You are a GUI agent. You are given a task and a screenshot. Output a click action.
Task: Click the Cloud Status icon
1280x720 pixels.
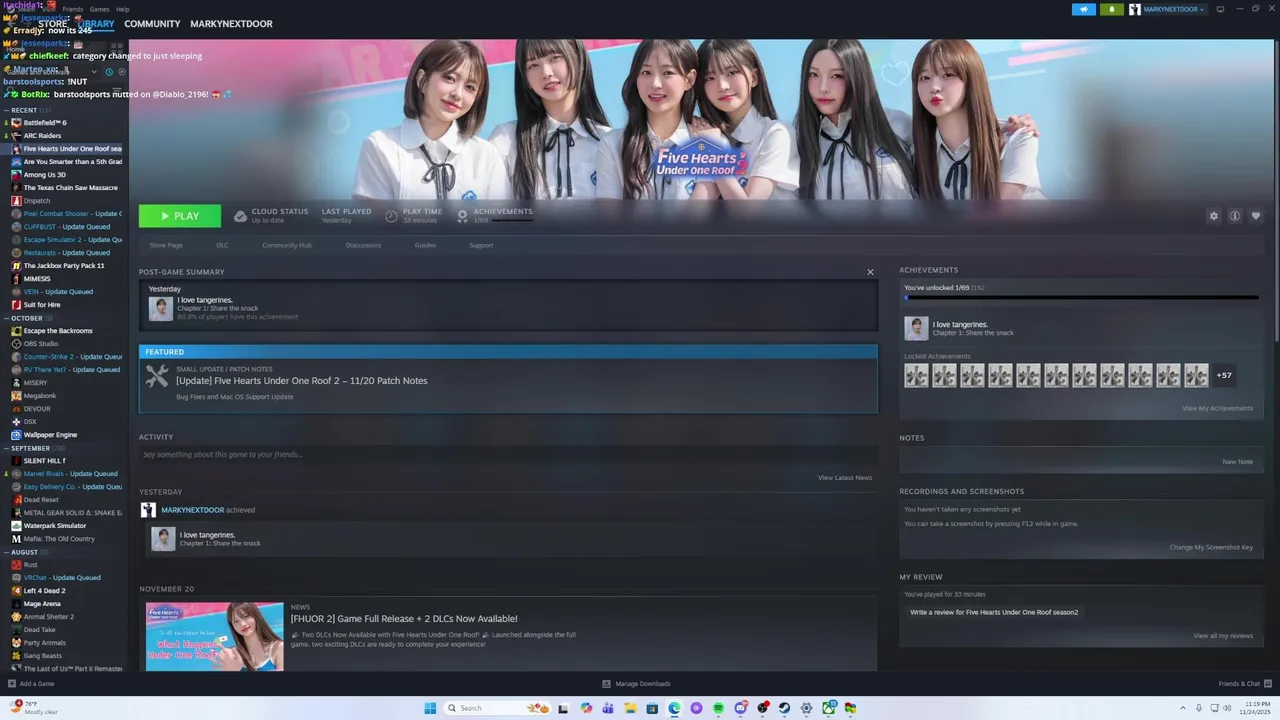click(x=240, y=216)
